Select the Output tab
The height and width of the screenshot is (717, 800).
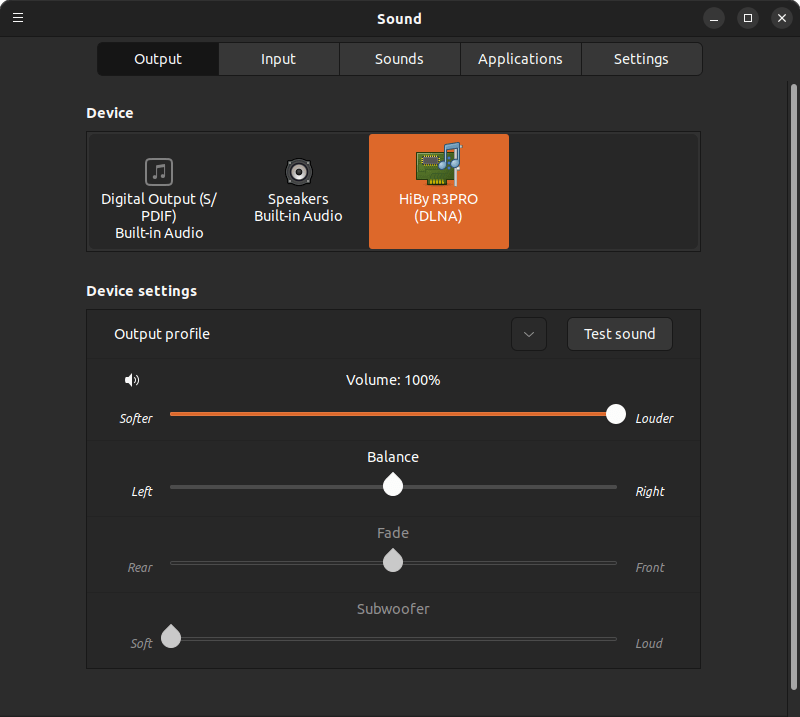[x=158, y=59]
